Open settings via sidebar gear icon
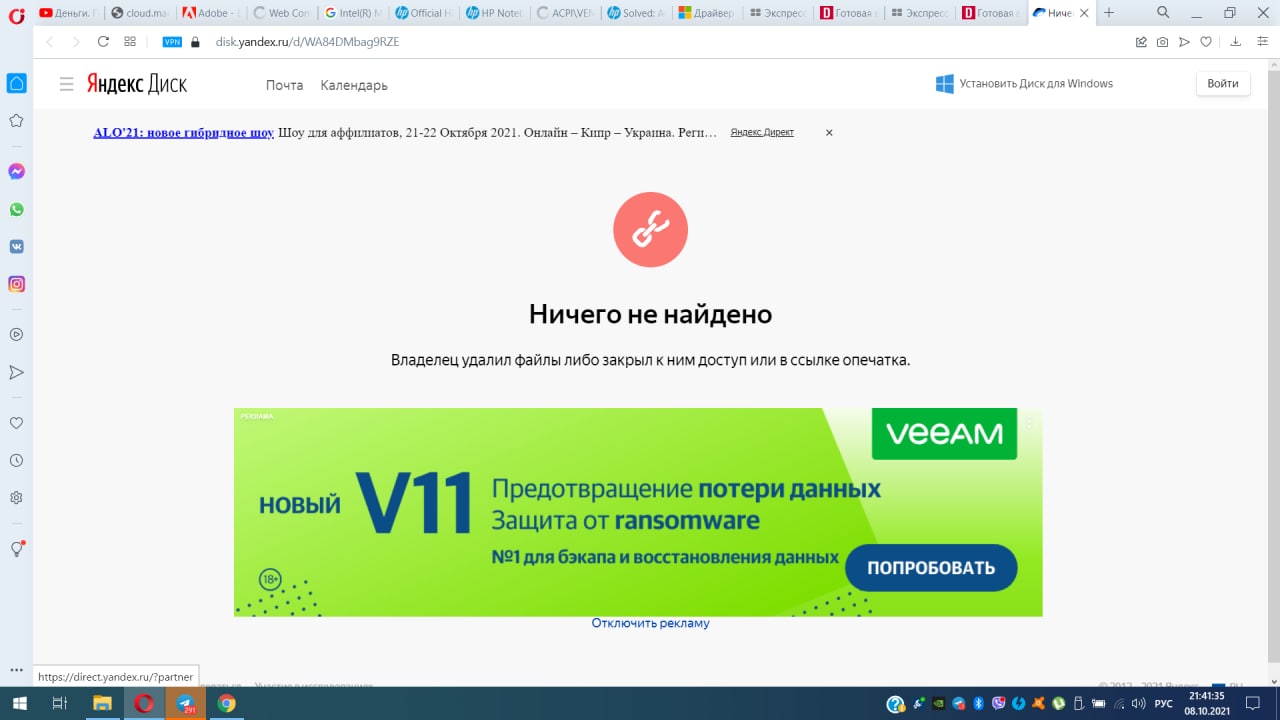This screenshot has width=1280, height=720. (x=16, y=498)
